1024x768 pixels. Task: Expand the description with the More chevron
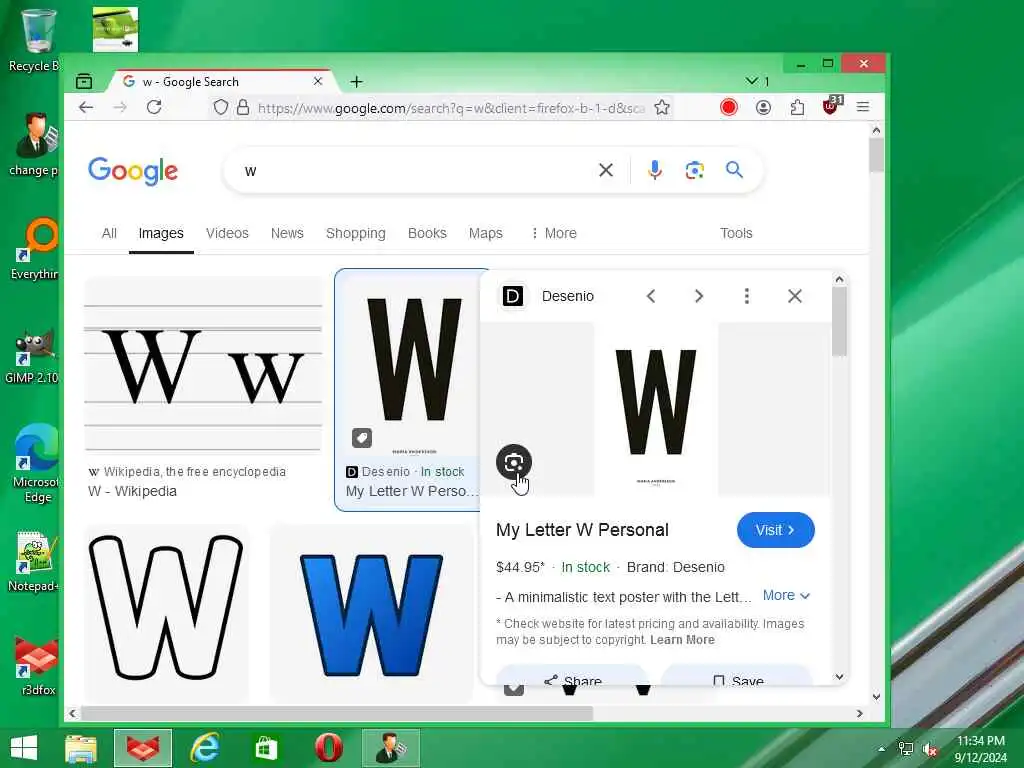(x=786, y=596)
